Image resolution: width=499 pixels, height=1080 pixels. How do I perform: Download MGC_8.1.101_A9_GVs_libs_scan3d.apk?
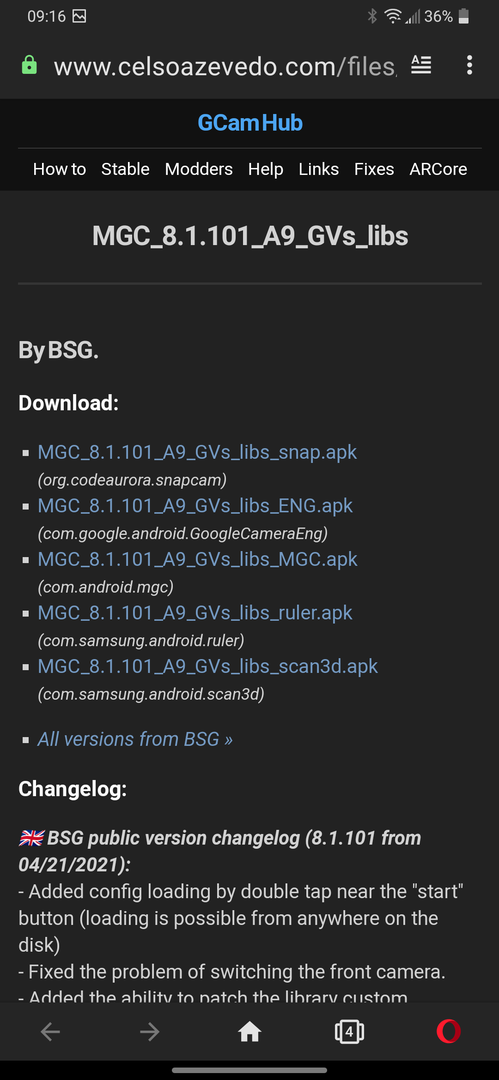click(207, 666)
